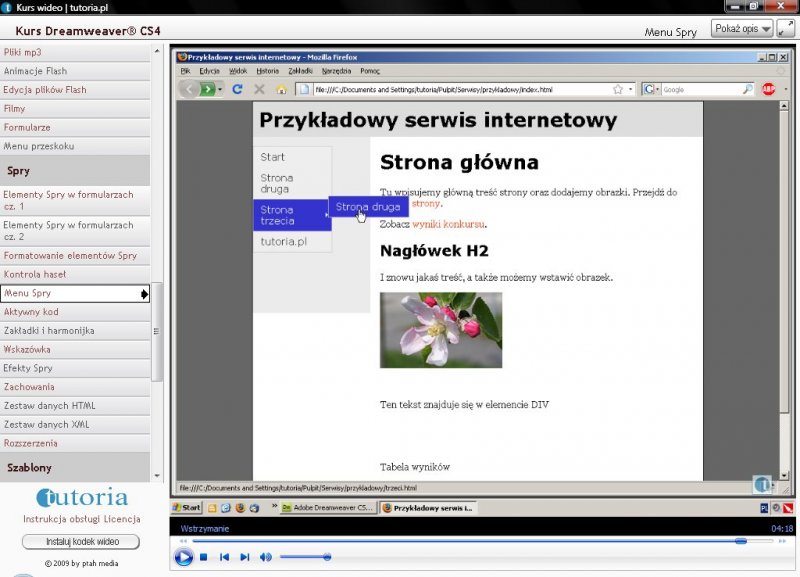Skip to the previous video track
Screen dimensions: 800x577
tap(225, 557)
